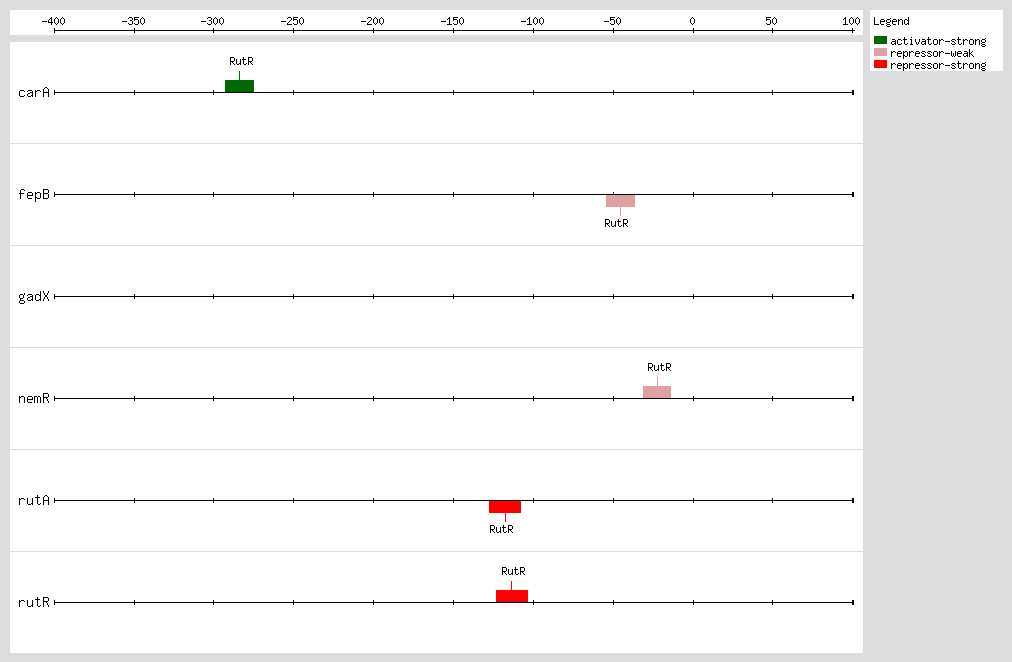This screenshot has height=662, width=1012.
Task: Click the -200 axis tick label
Action: pos(372,21)
